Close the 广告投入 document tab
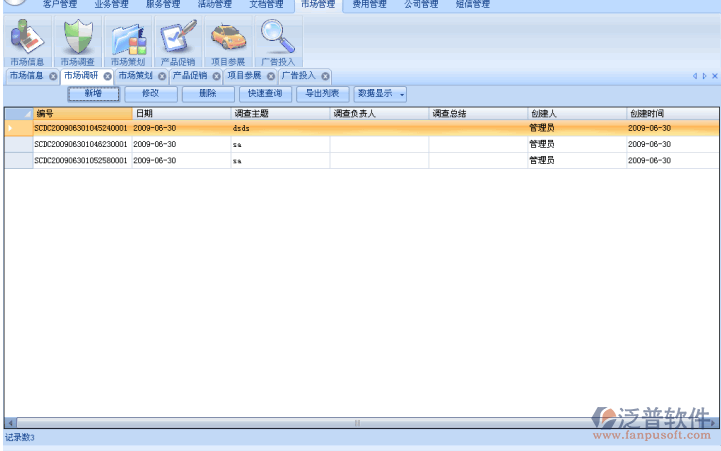The height and width of the screenshot is (451, 721). click(x=325, y=76)
